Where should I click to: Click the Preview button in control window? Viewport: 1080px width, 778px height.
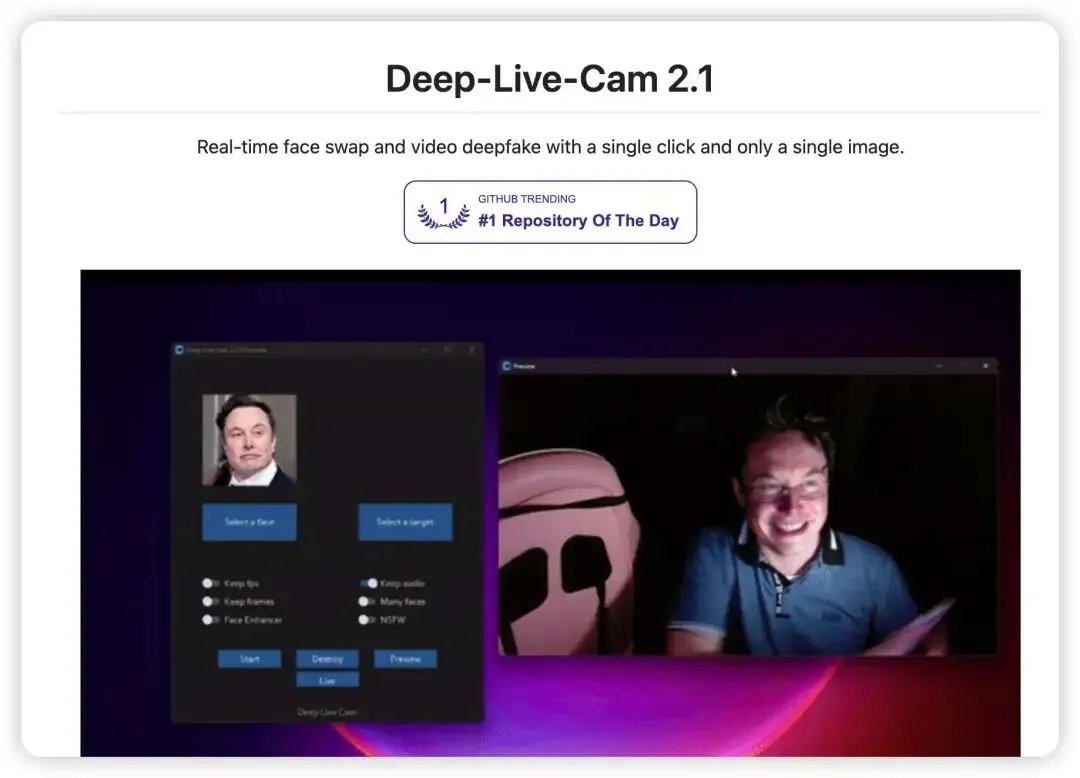405,659
